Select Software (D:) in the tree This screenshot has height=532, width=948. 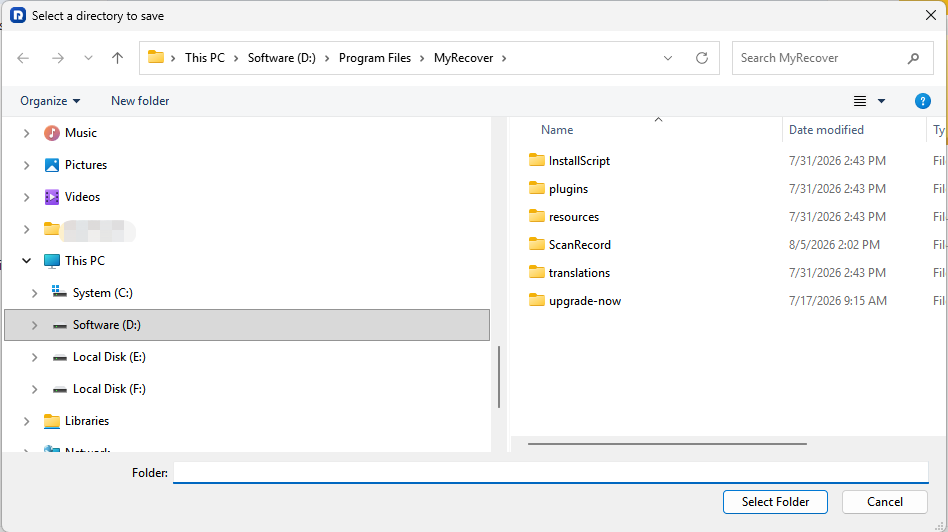tap(247, 325)
